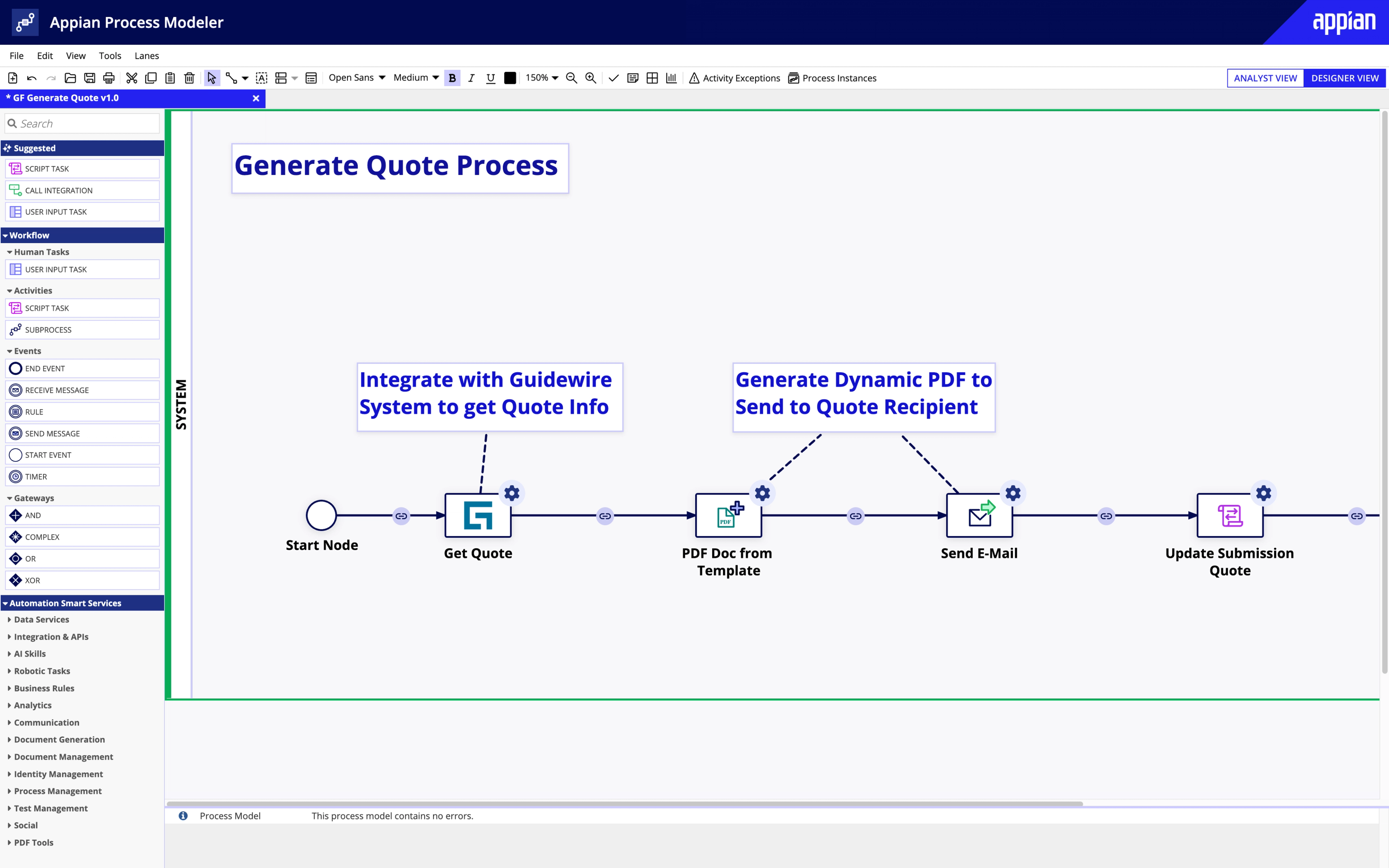Zoom in with magnifier plus icon

point(591,78)
